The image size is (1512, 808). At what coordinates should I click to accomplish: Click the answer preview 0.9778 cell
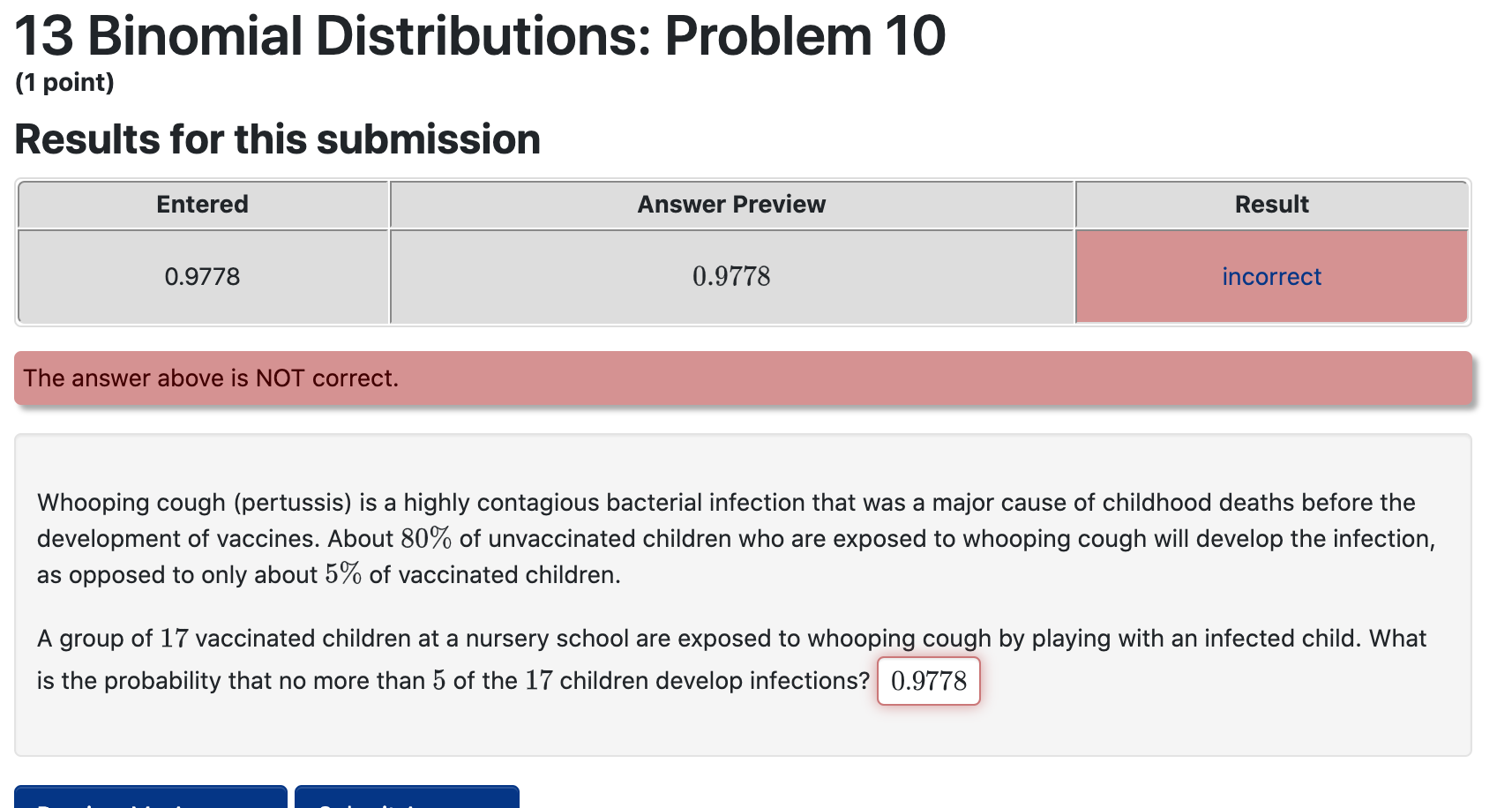point(731,276)
